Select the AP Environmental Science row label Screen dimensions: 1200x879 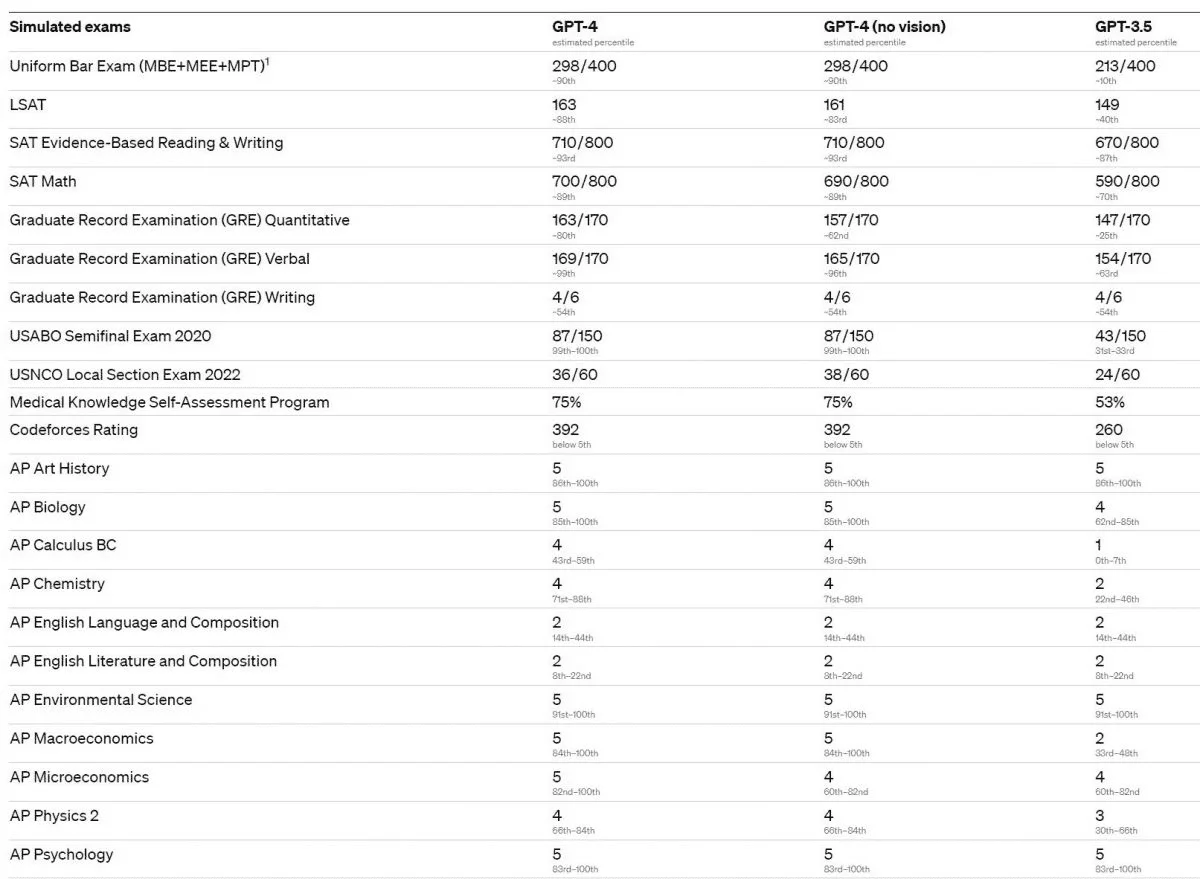pos(101,700)
